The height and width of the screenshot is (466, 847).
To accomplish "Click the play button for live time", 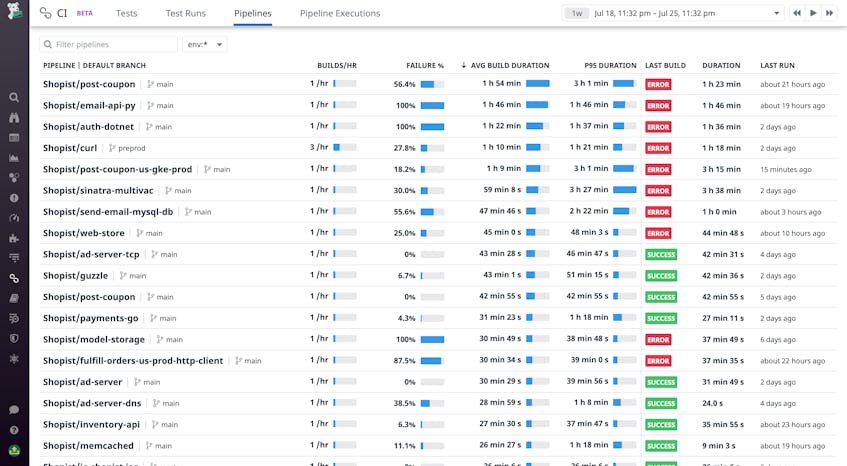I will 813,13.
